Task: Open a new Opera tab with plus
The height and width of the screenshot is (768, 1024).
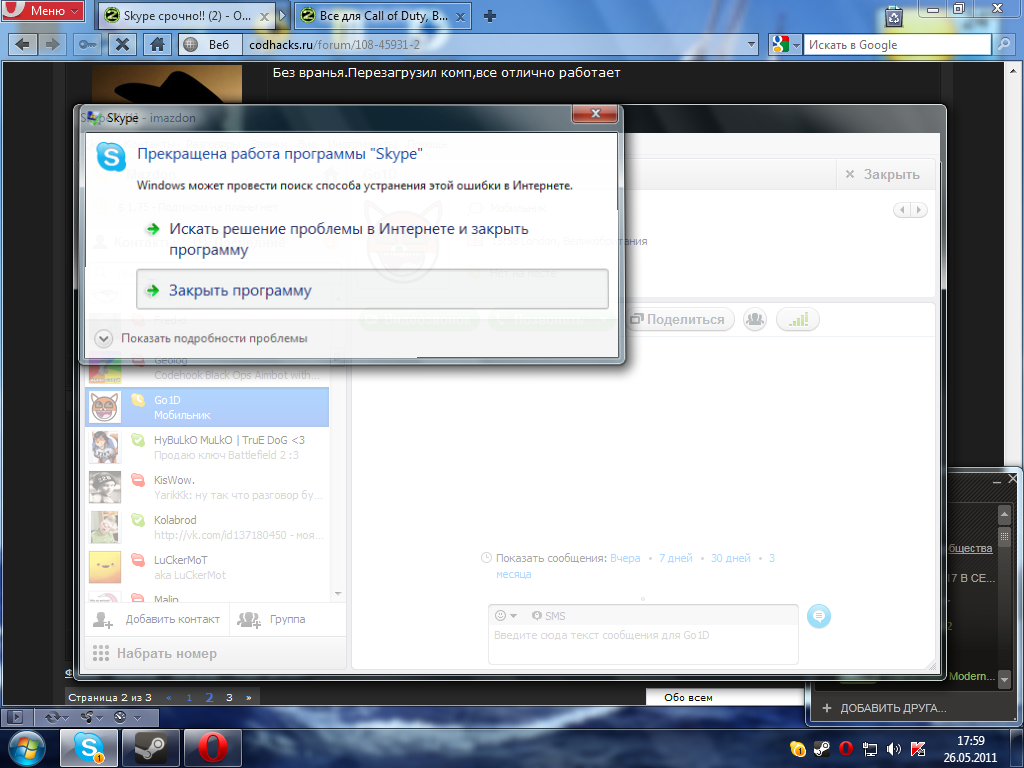Action: pos(490,16)
